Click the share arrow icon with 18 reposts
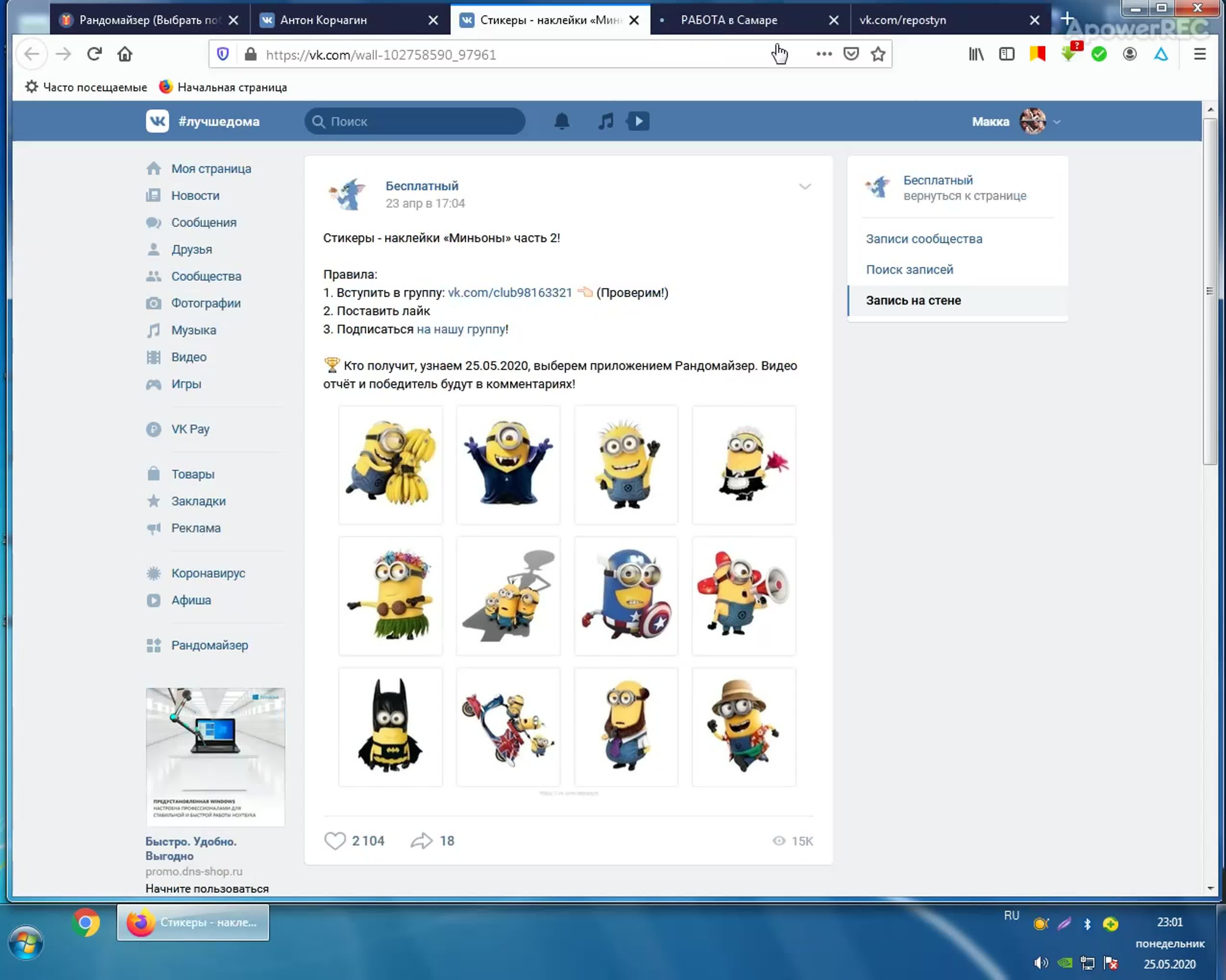The width and height of the screenshot is (1226, 980). [421, 841]
